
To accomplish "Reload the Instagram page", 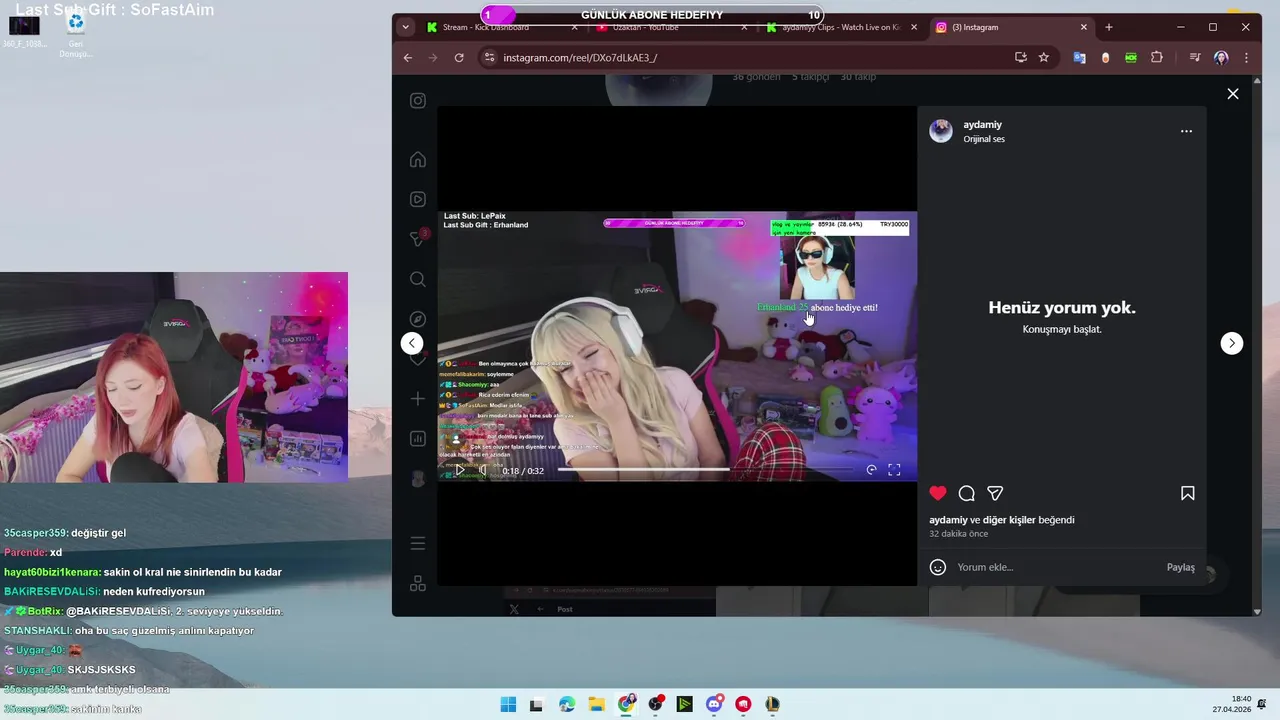I will click(x=459, y=58).
